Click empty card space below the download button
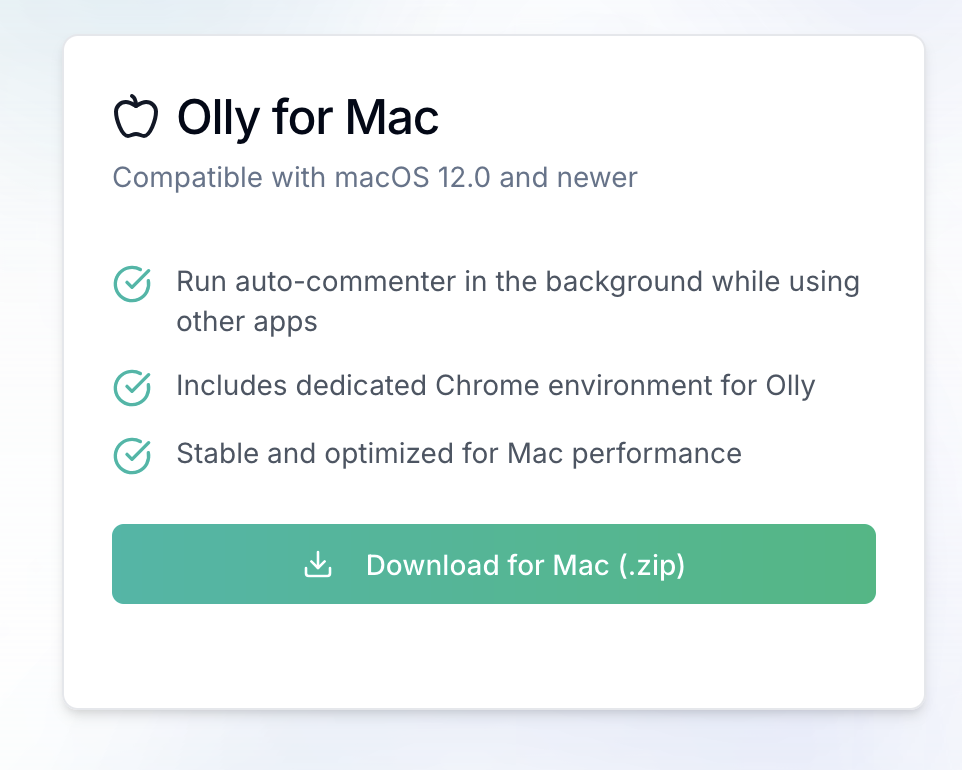Screen dimensions: 962x770 (x=494, y=656)
